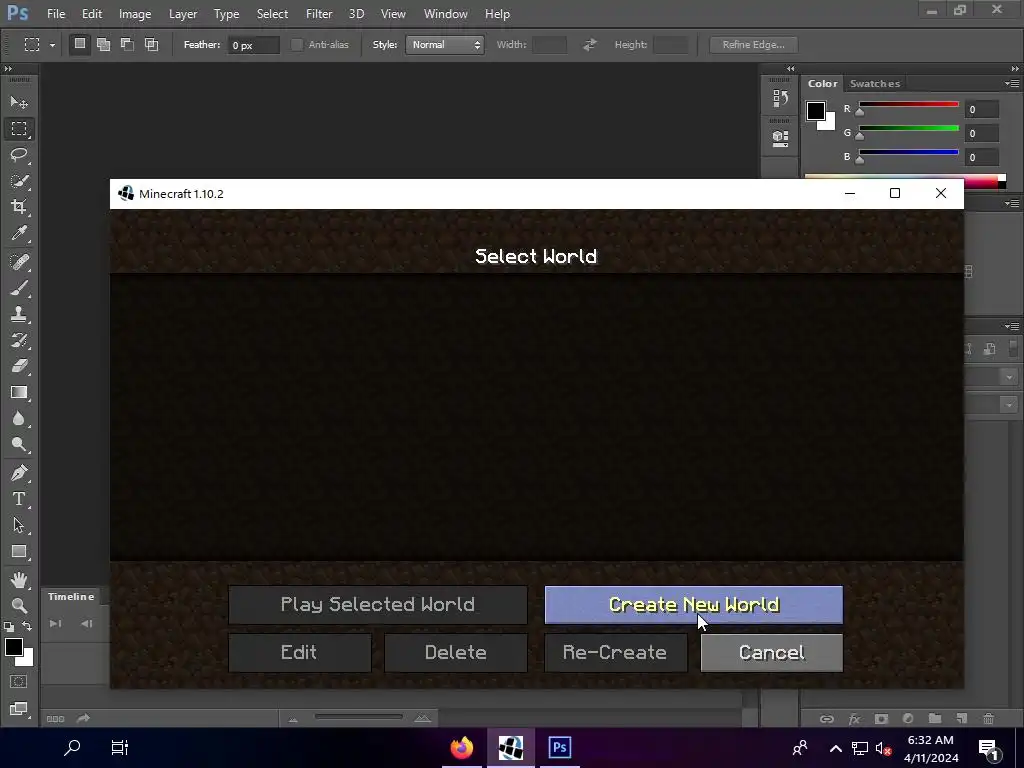
Task: Select the Blur tool
Action: [19, 419]
